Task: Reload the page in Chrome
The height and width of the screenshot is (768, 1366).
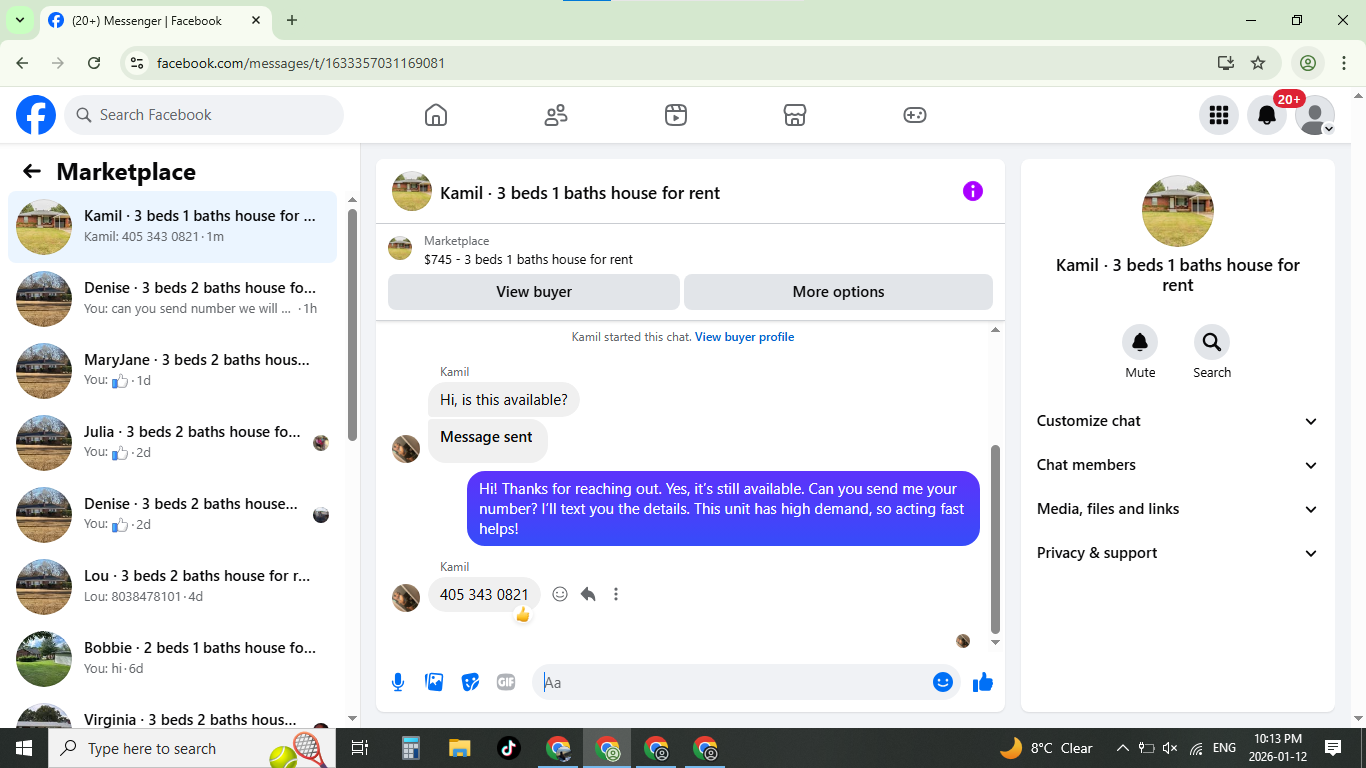Action: click(x=94, y=63)
